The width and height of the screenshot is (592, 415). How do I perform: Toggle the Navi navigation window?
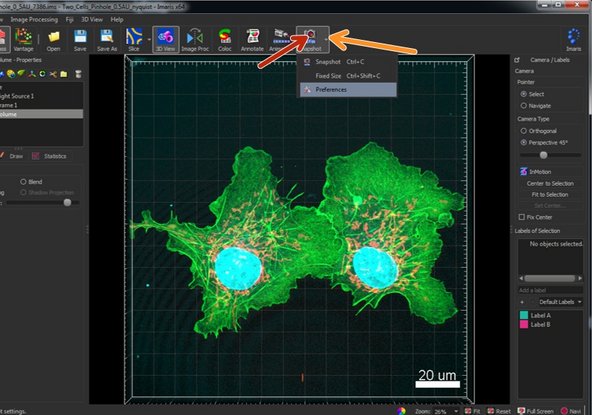pyautogui.click(x=570, y=411)
